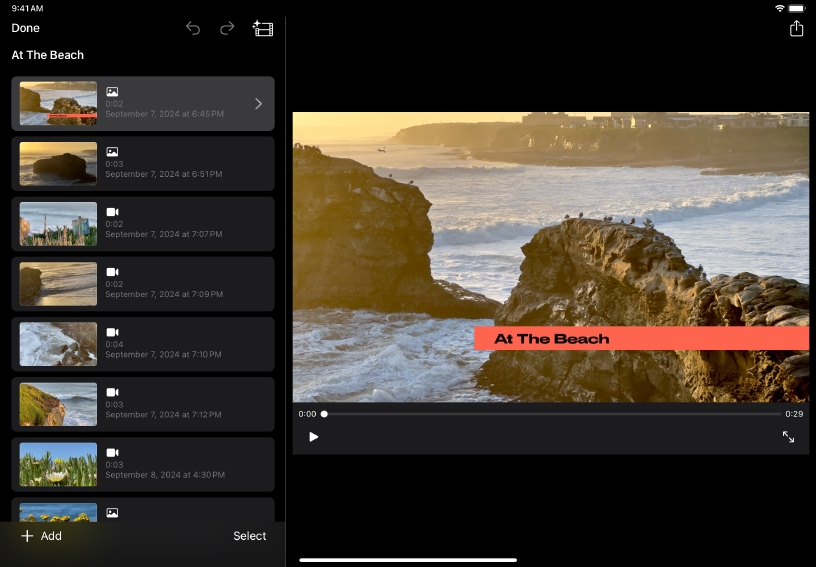This screenshot has height=567, width=816.
Task: Tap Add to insert new media
Action: [x=41, y=536]
